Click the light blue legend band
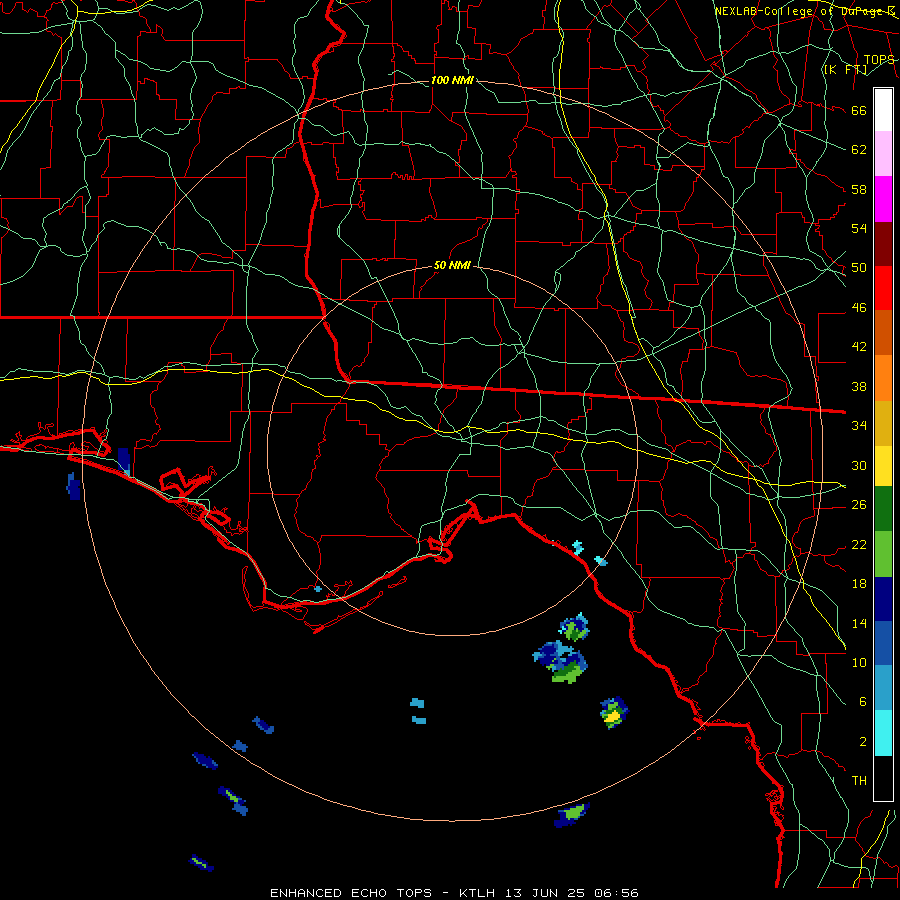Image resolution: width=900 pixels, height=900 pixels. [x=883, y=688]
